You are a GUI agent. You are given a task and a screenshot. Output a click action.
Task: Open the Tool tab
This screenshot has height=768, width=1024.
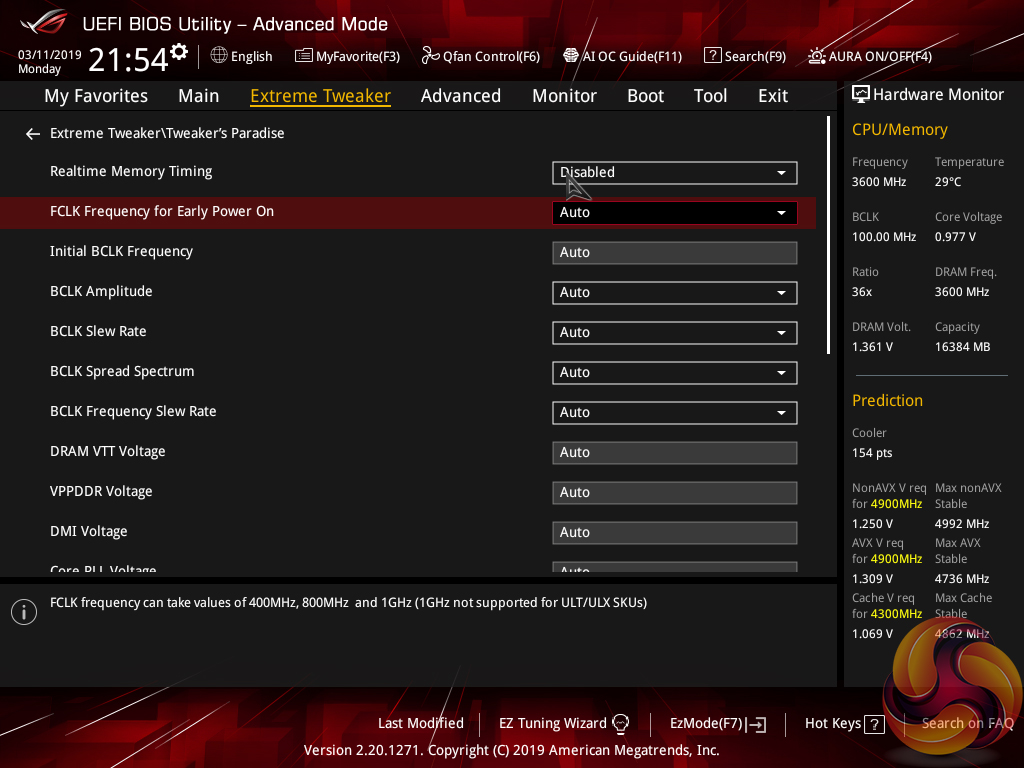point(711,96)
